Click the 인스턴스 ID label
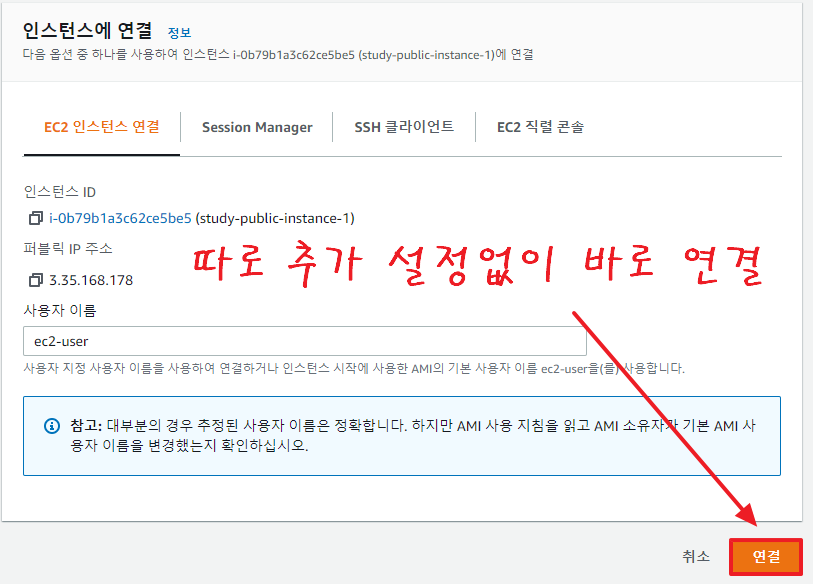 60,192
